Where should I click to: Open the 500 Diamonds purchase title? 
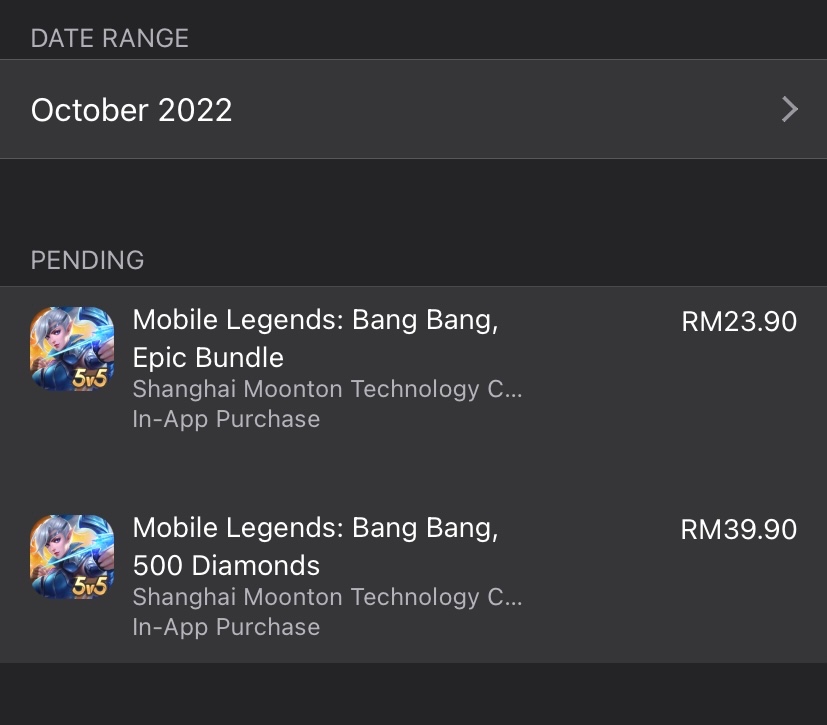[226, 565]
